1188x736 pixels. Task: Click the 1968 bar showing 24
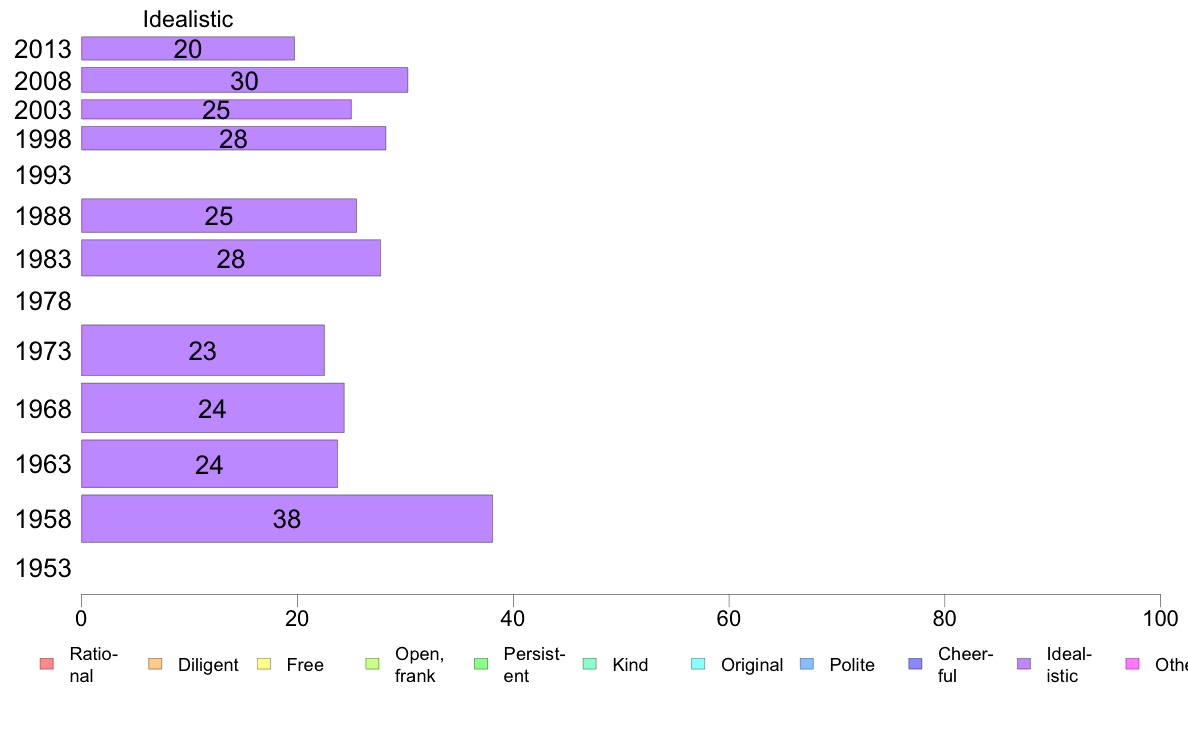pos(212,408)
